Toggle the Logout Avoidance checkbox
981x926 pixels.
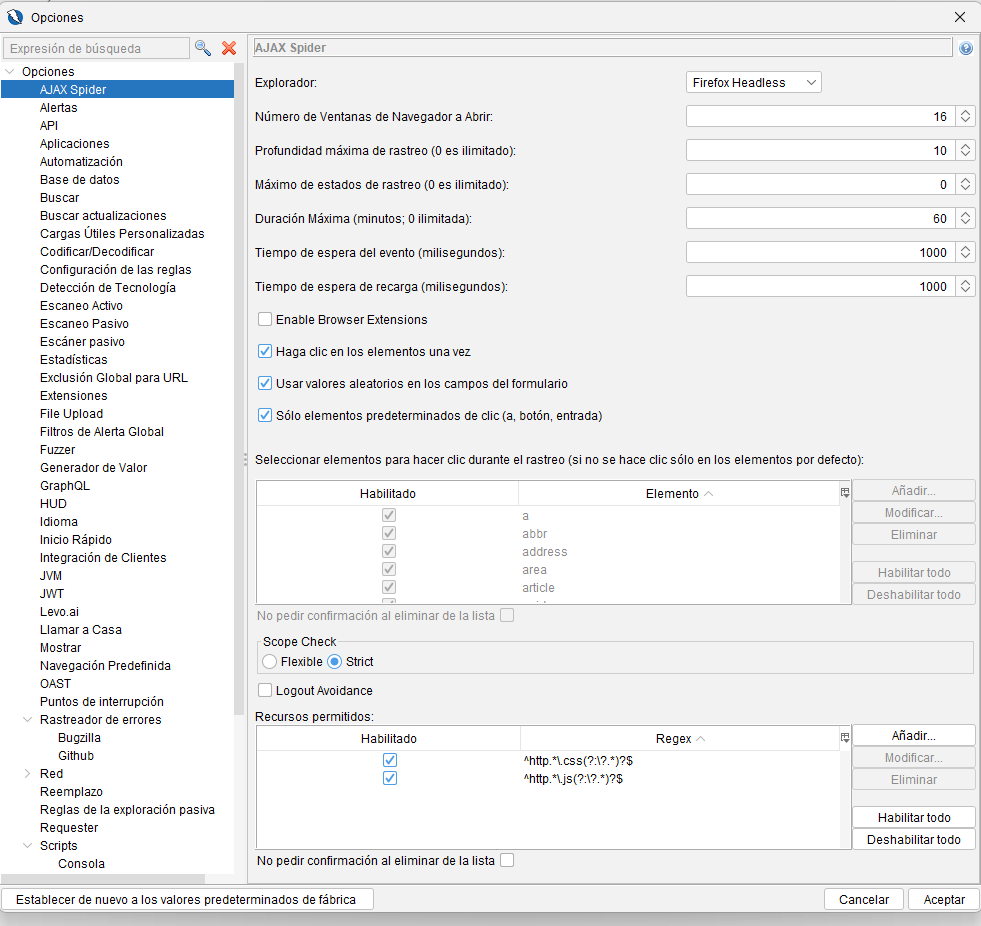(265, 690)
